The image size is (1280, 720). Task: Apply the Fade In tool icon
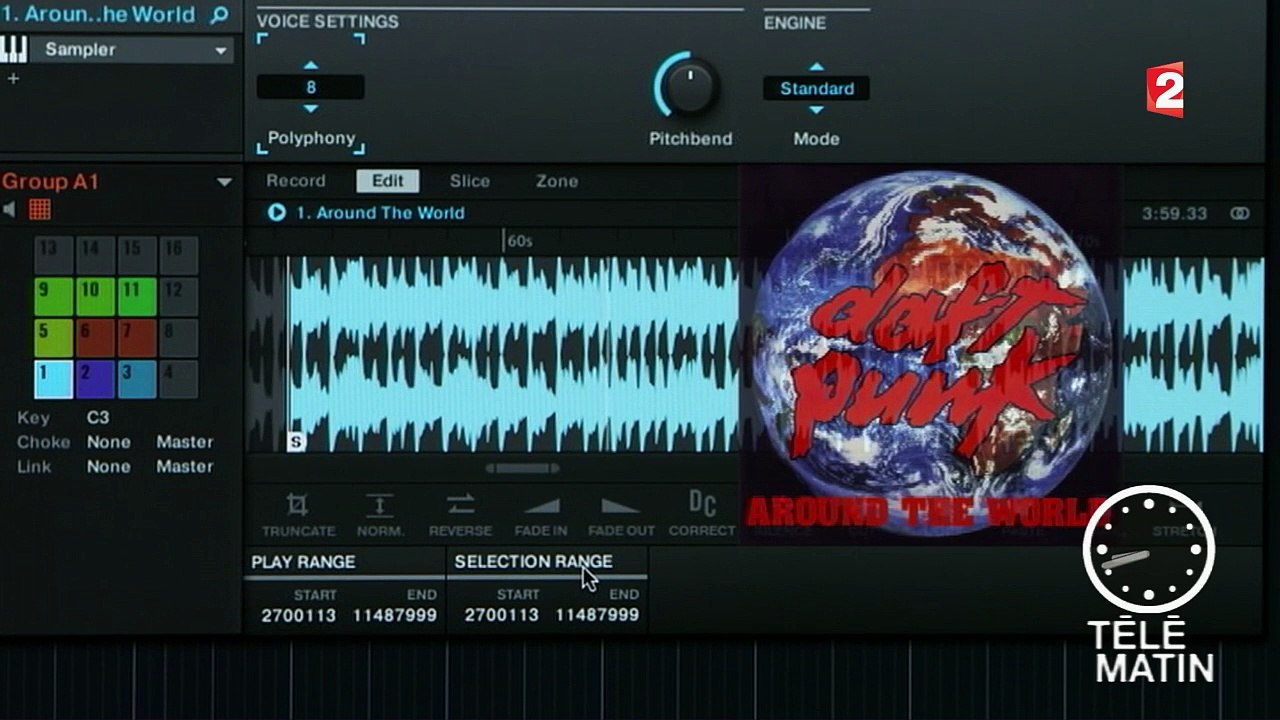pyautogui.click(x=541, y=506)
